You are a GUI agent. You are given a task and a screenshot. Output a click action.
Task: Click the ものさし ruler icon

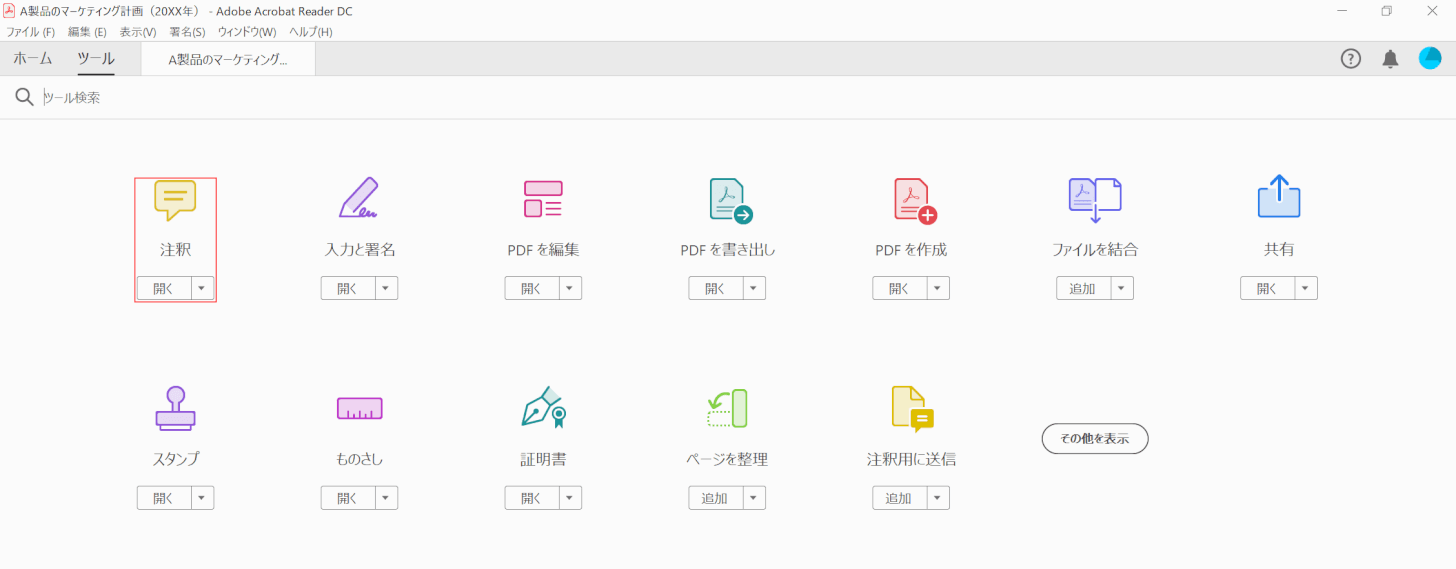tap(359, 408)
